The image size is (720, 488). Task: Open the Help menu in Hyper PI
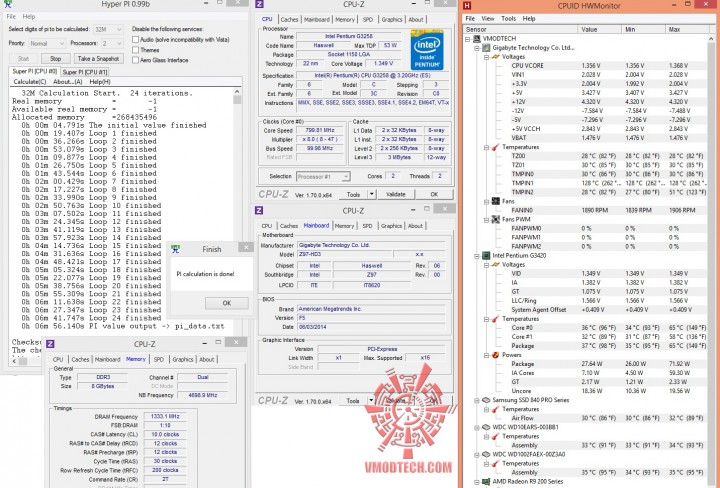pos(28,17)
